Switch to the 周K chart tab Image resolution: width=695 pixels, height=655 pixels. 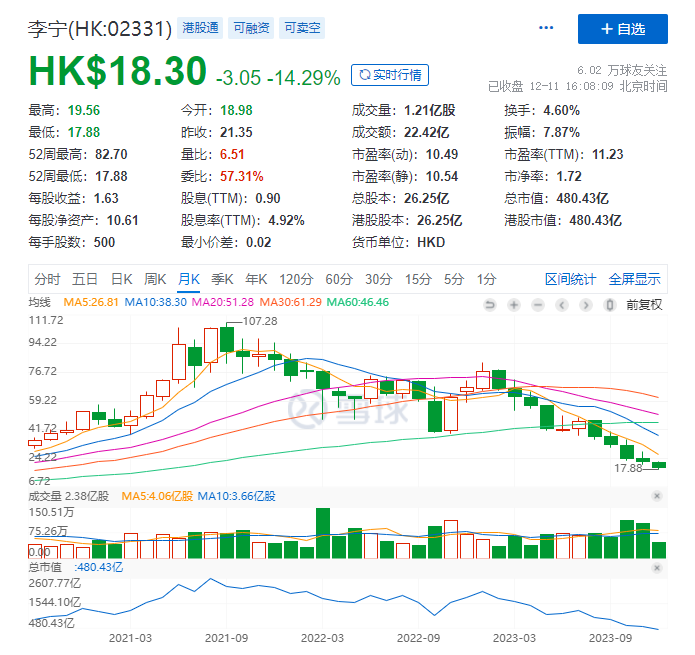click(155, 279)
